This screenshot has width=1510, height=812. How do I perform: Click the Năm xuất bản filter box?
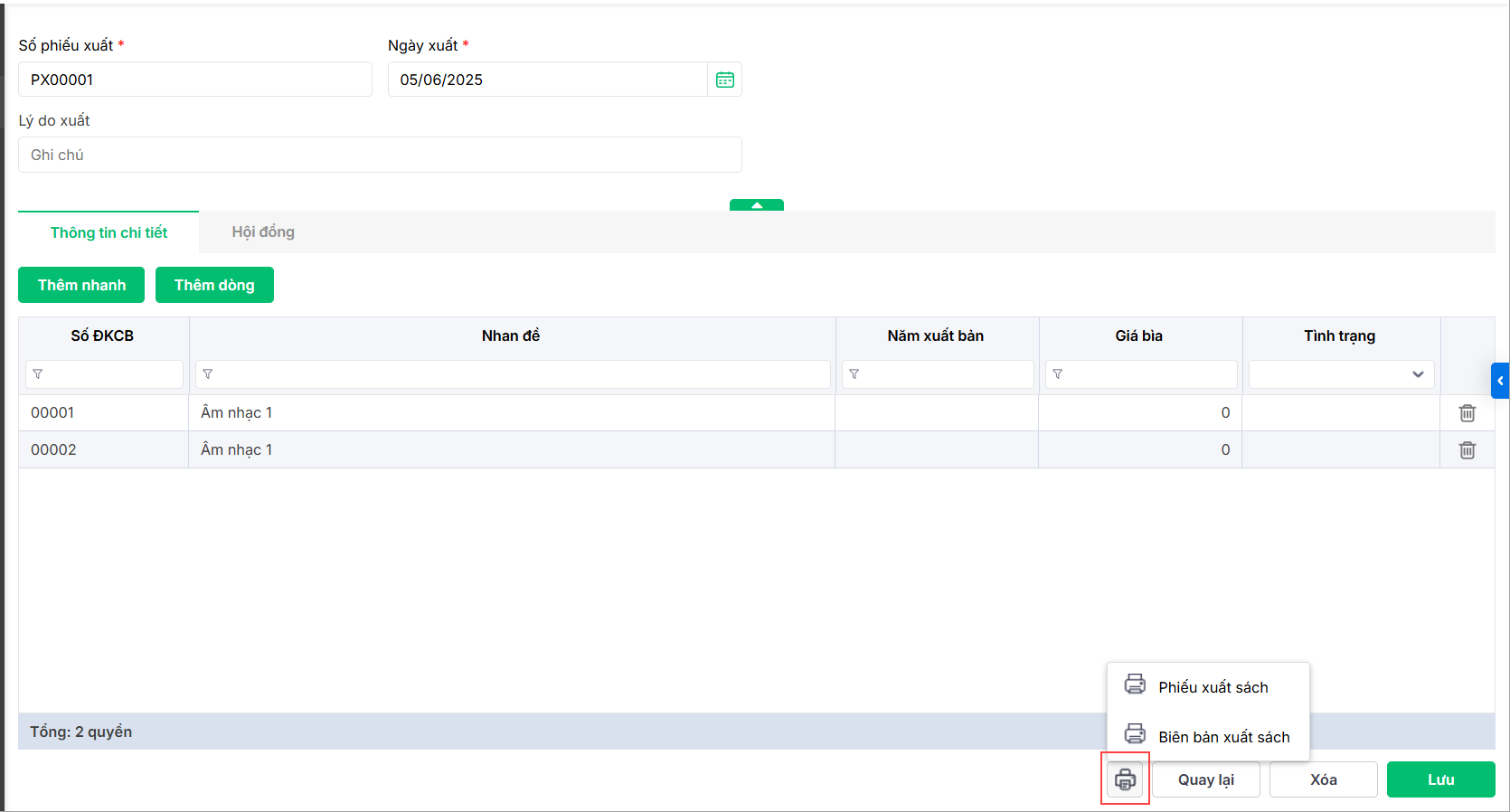(x=938, y=374)
